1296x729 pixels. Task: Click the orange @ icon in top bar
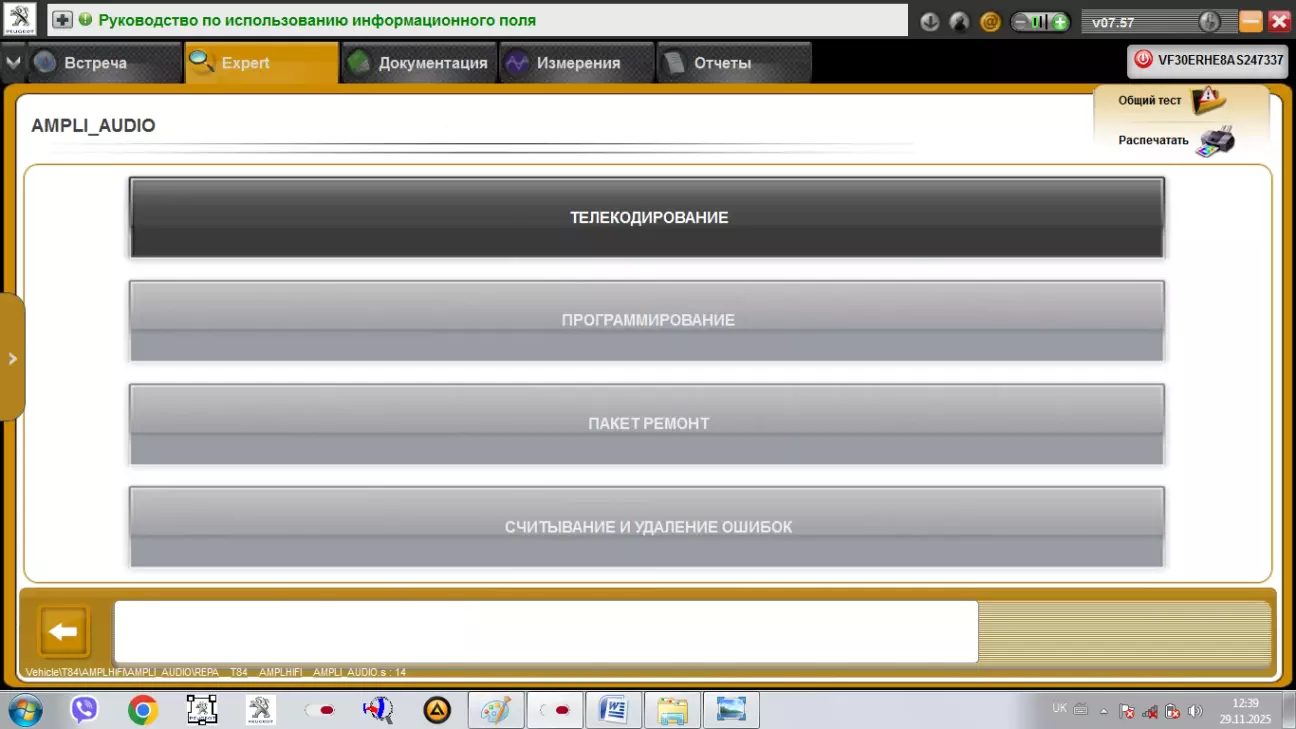[990, 21]
